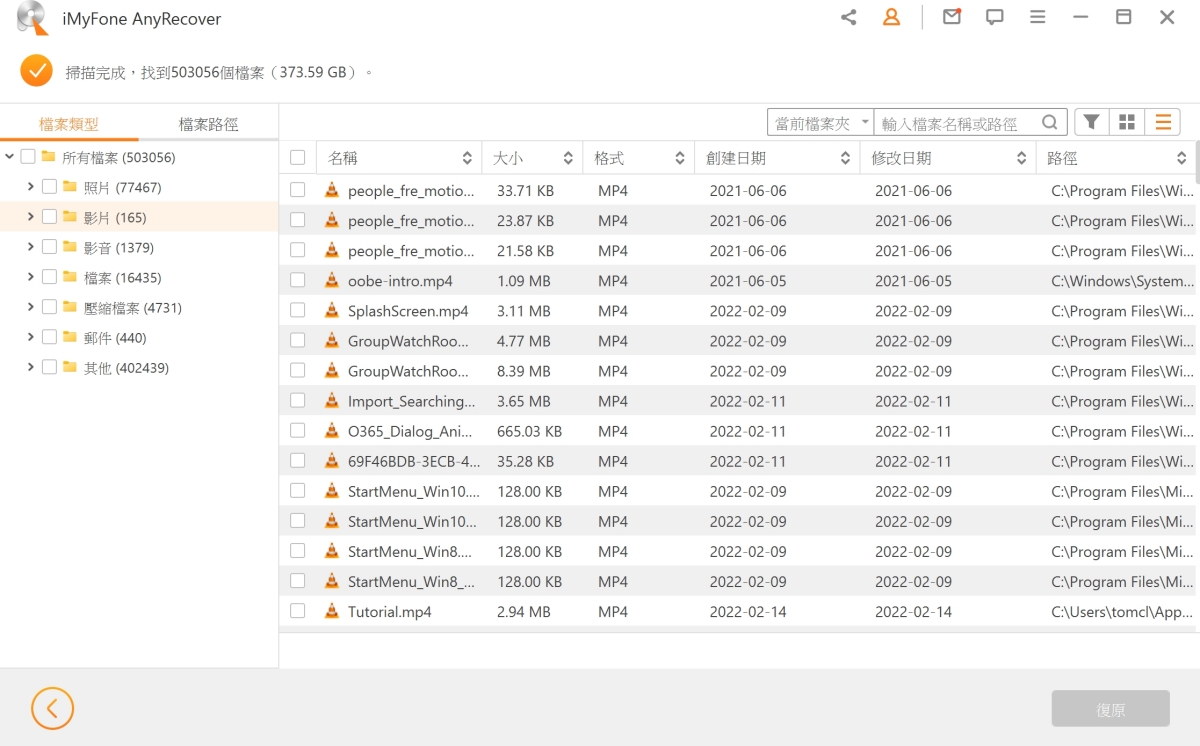
Task: Switch to list view icon
Action: point(1163,122)
